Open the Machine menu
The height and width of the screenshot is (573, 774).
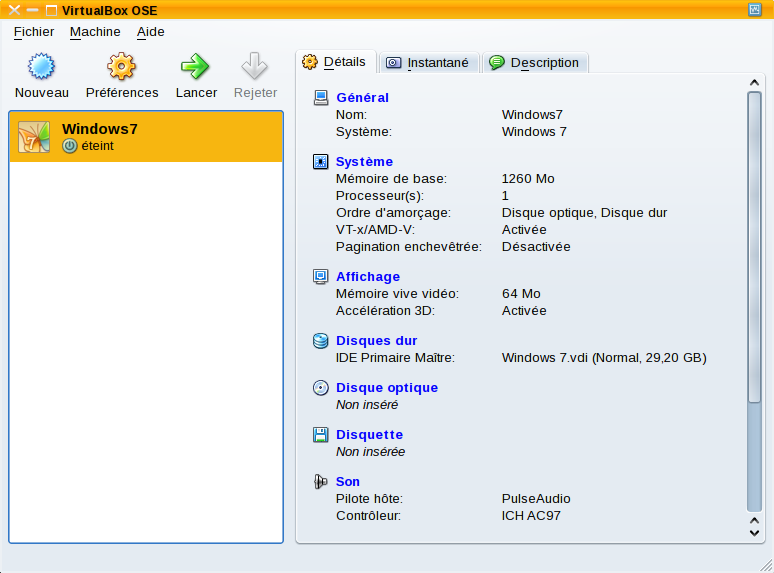(95, 32)
